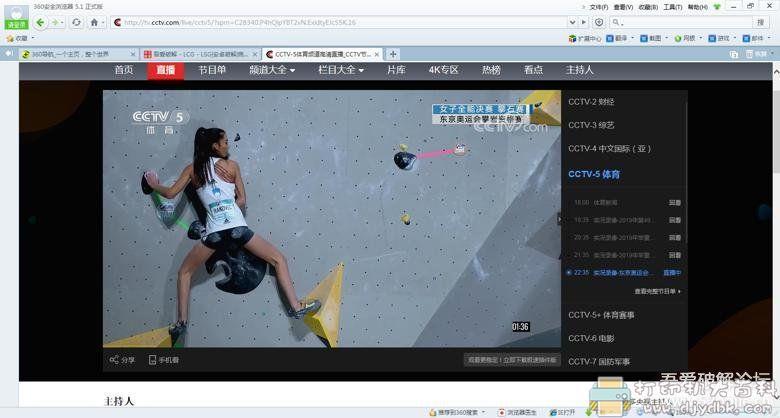The width and height of the screenshot is (780, 418).
Task: Open a new tab with plus button
Action: click(392, 54)
